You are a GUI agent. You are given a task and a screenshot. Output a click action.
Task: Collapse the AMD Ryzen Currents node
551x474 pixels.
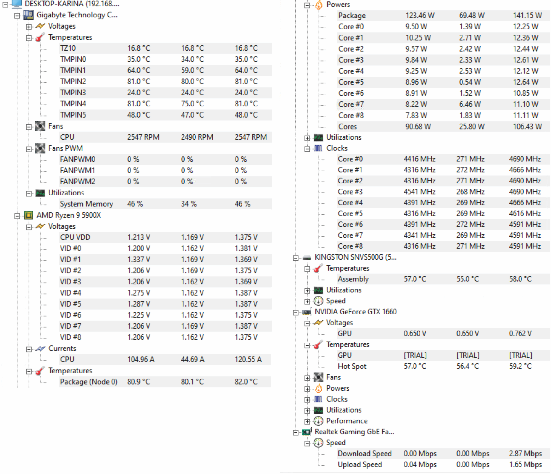[x=29, y=349]
